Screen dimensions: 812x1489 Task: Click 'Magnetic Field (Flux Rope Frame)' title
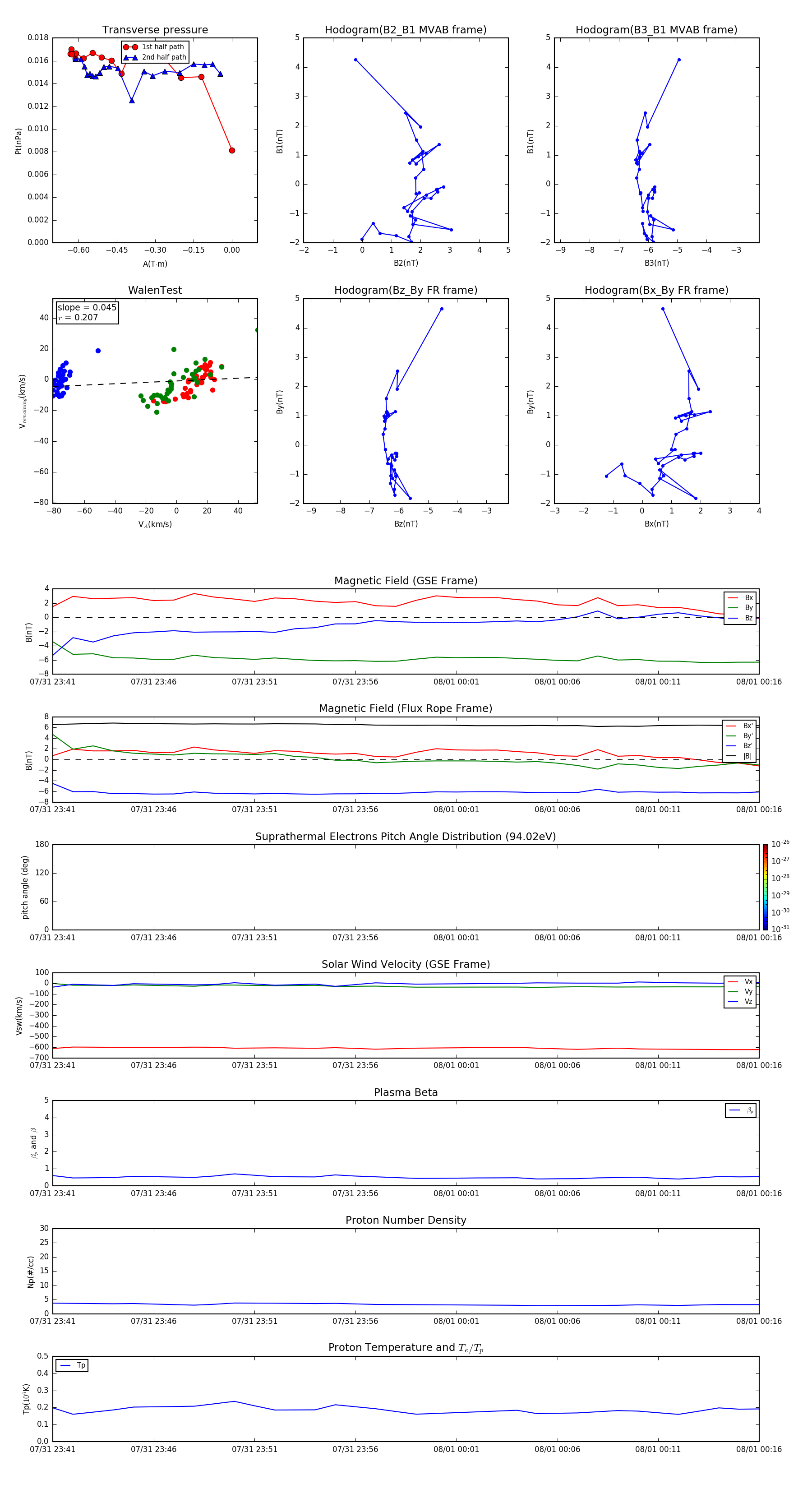tap(406, 709)
